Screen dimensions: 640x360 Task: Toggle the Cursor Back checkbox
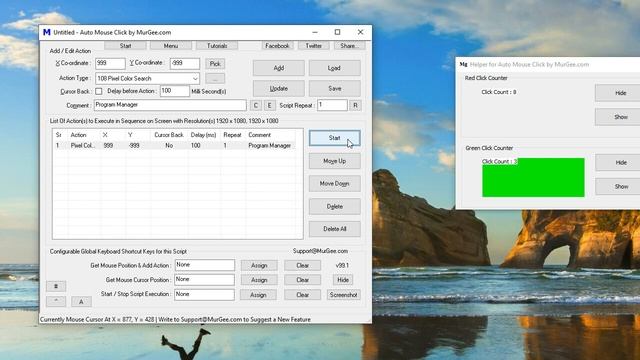pos(99,91)
